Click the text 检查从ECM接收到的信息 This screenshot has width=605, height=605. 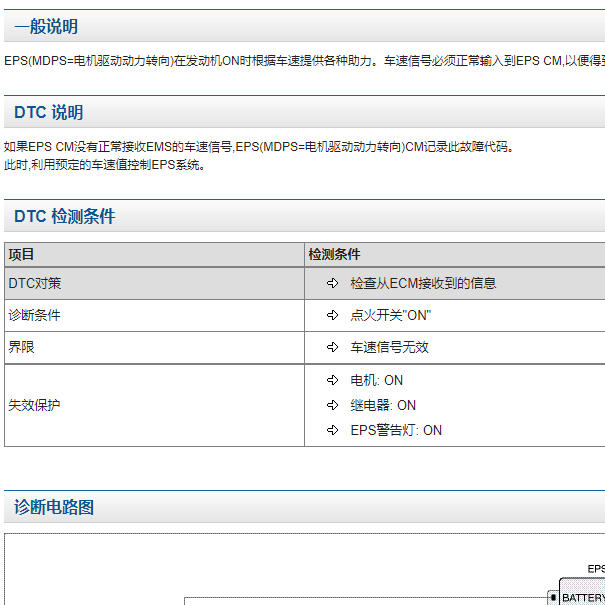click(x=423, y=284)
